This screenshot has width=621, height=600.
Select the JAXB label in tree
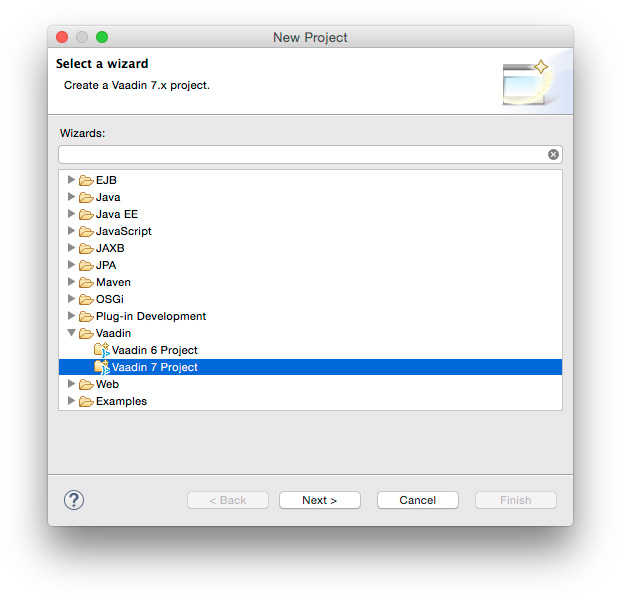[x=110, y=248]
